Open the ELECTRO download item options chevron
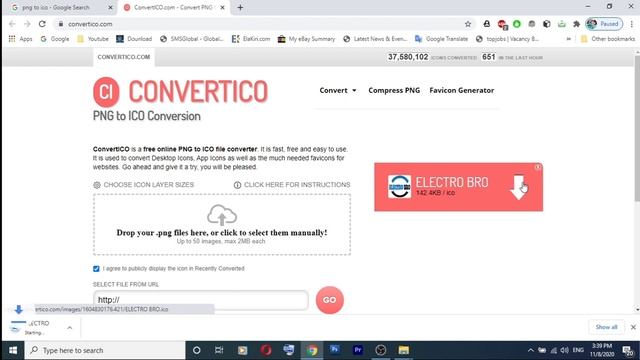The height and width of the screenshot is (360, 640). 70,328
